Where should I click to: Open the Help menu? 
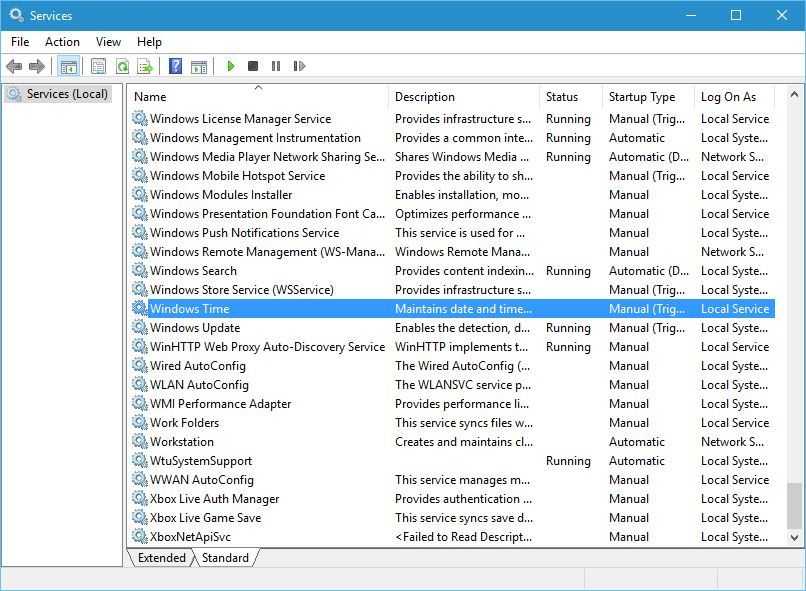tap(149, 42)
